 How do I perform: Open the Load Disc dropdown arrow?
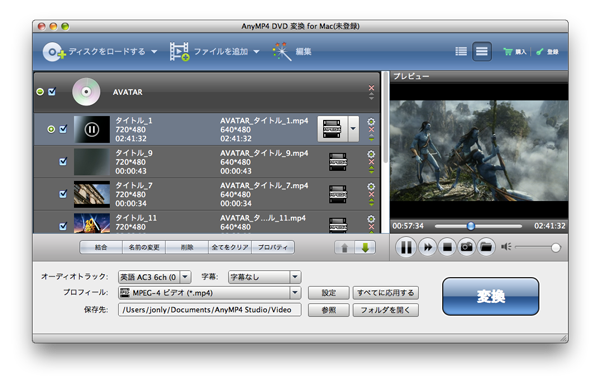point(154,52)
